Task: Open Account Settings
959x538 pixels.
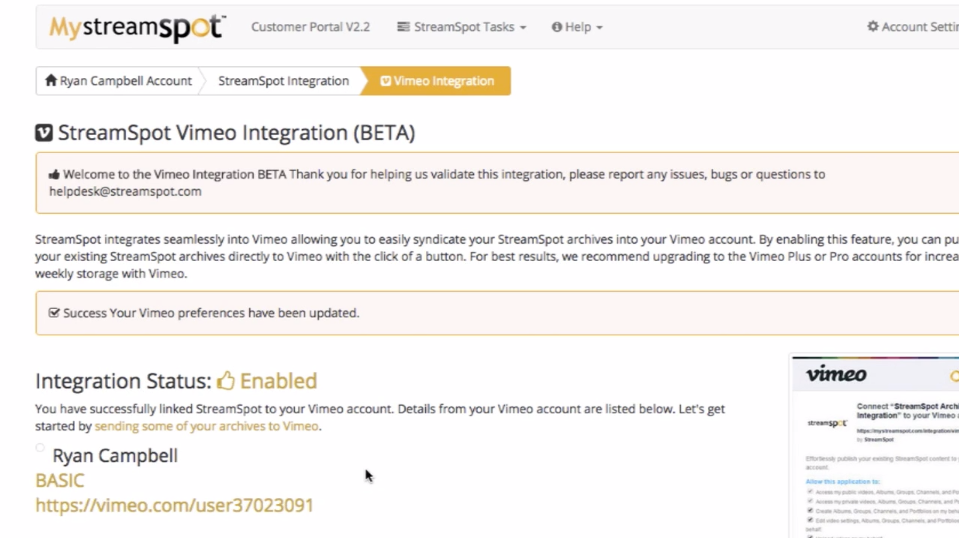Action: click(x=913, y=27)
